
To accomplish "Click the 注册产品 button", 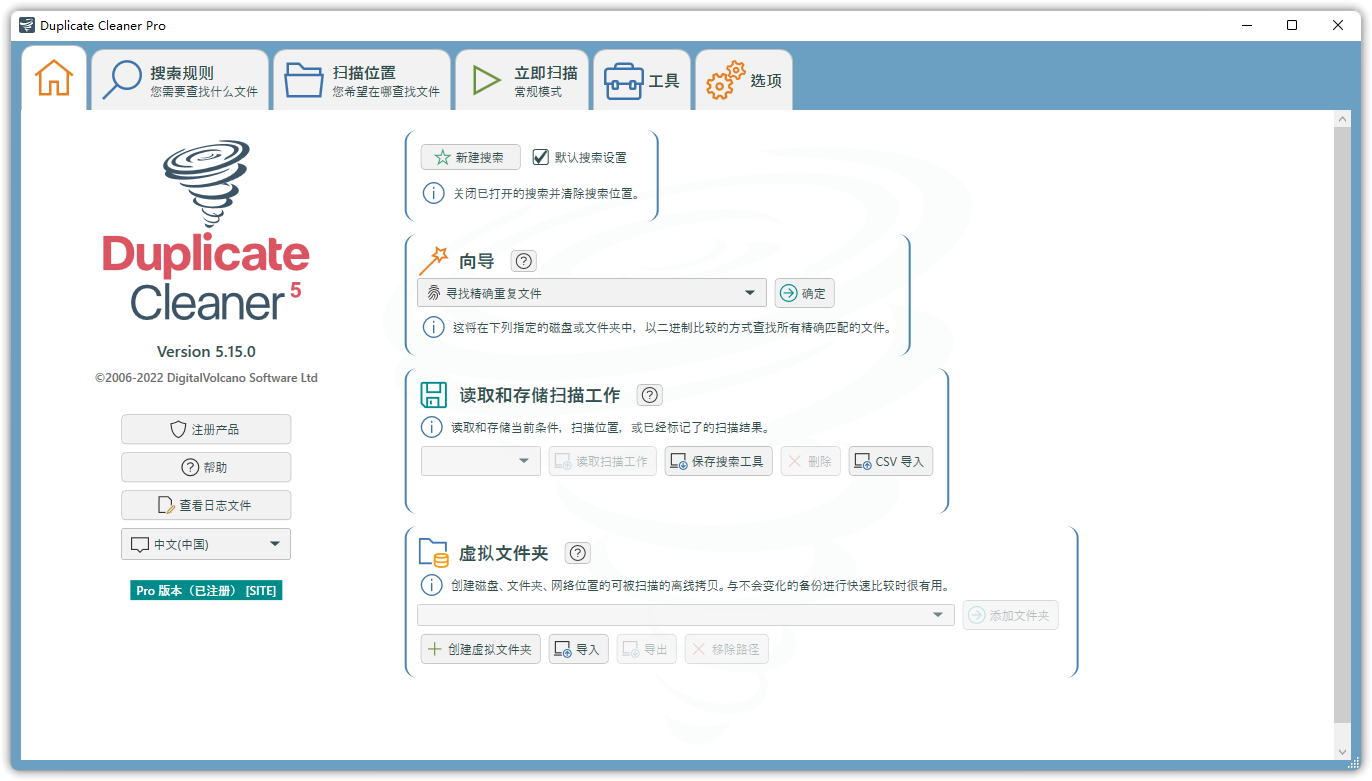I will (x=206, y=429).
